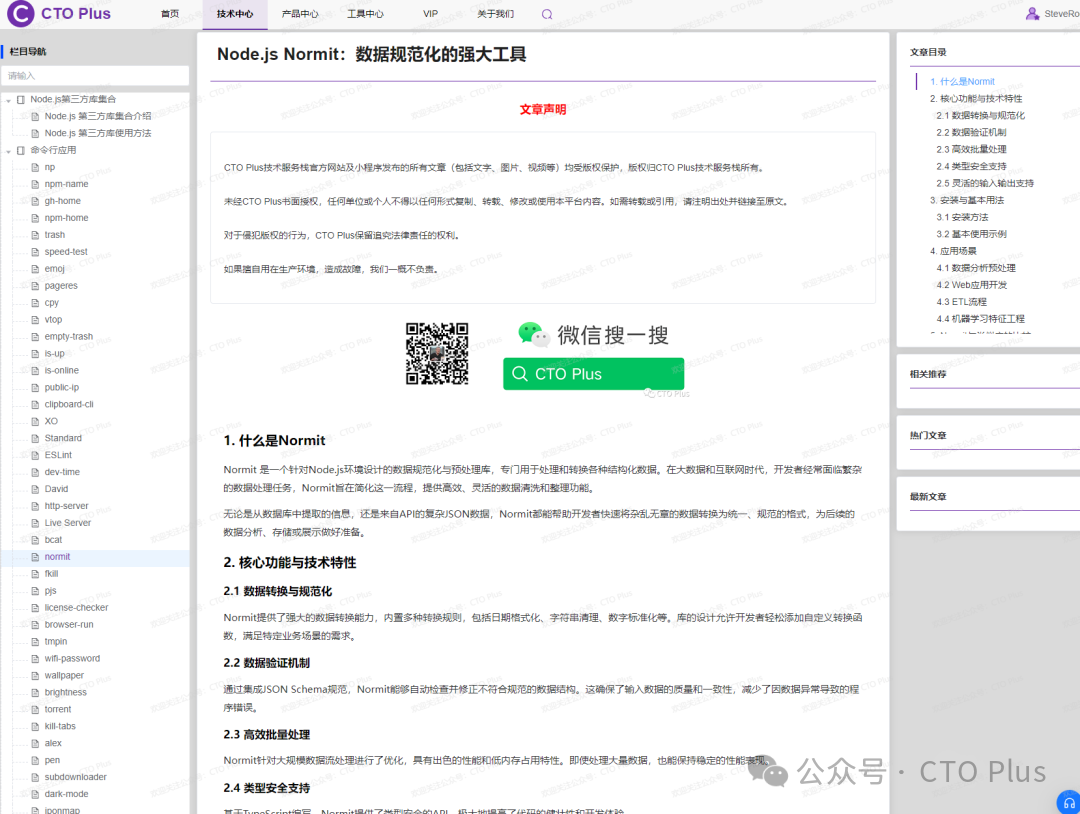Click the document icon beside np

[35, 167]
